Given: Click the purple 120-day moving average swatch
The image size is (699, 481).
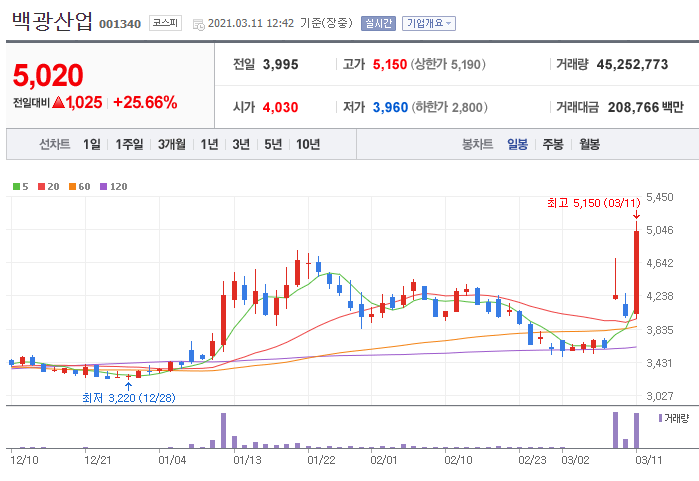Looking at the screenshot, I should click(103, 186).
